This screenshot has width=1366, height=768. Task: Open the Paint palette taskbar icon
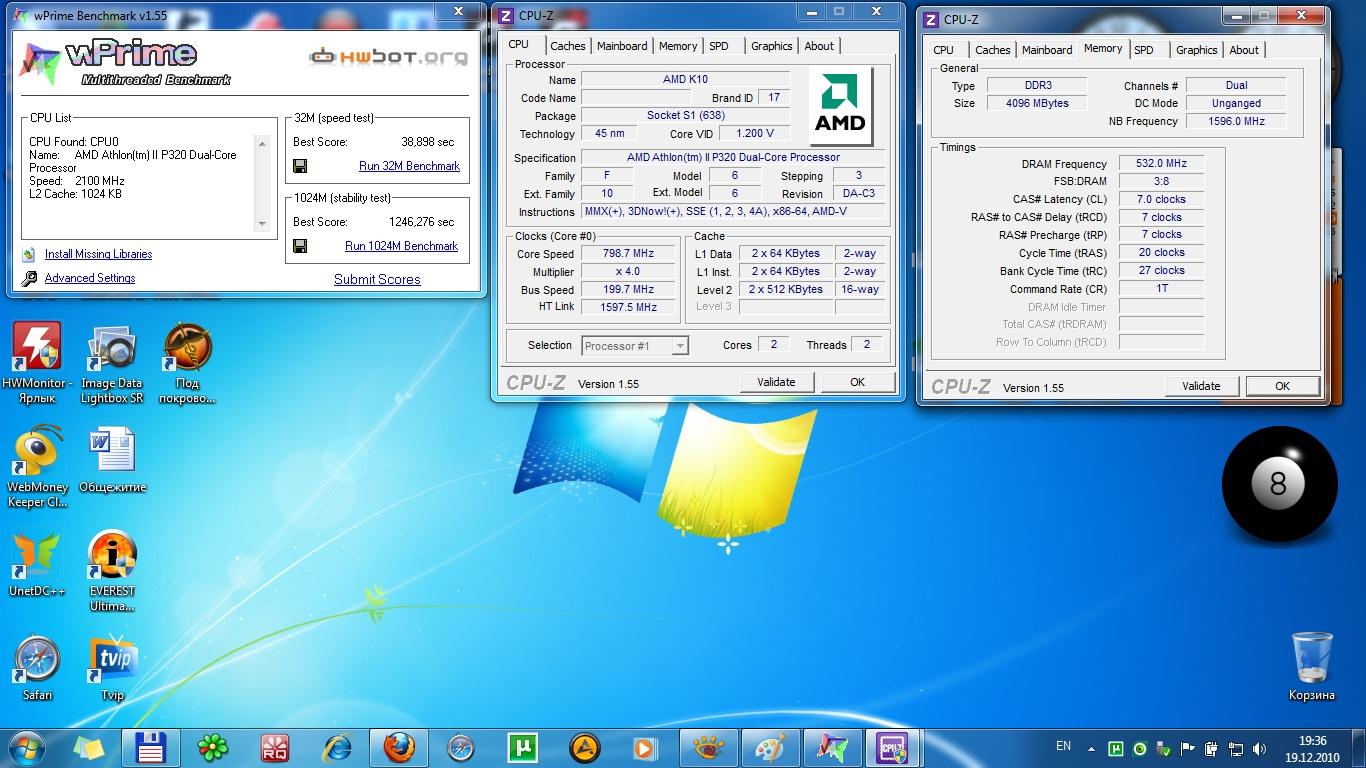(769, 747)
